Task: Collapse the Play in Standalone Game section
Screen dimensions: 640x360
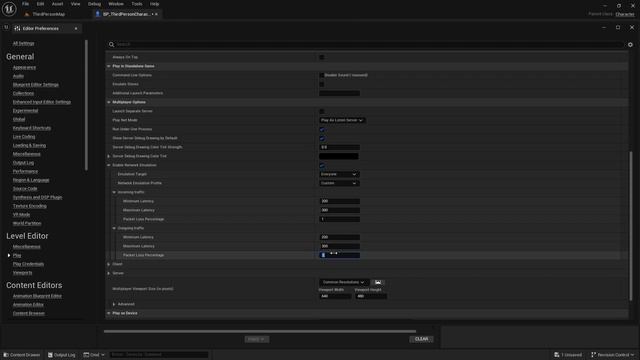Action: tap(109, 66)
